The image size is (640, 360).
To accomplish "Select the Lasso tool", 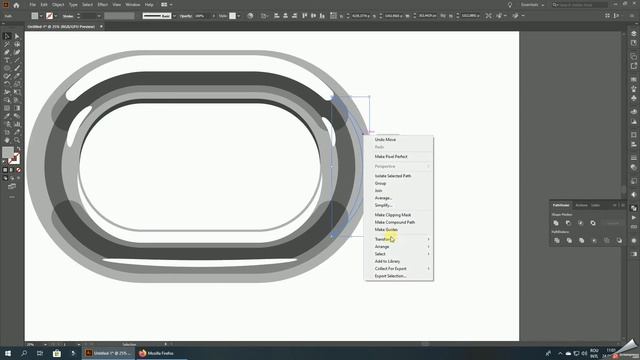I will pyautogui.click(x=17, y=44).
